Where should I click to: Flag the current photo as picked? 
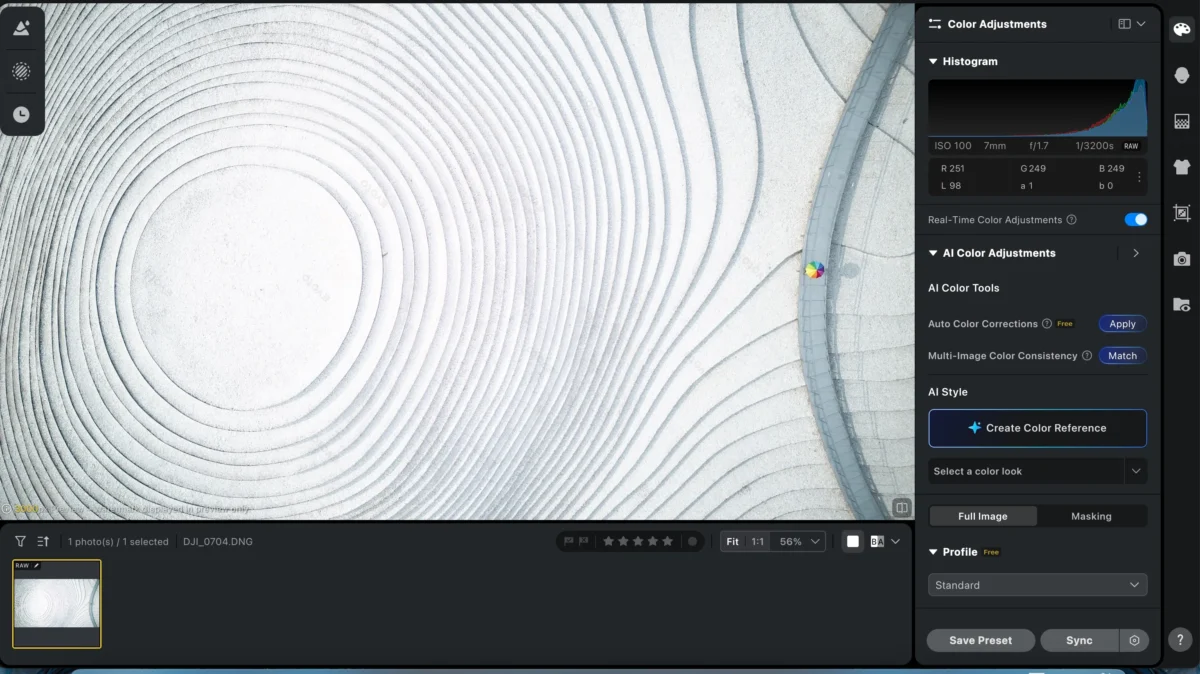pos(568,541)
